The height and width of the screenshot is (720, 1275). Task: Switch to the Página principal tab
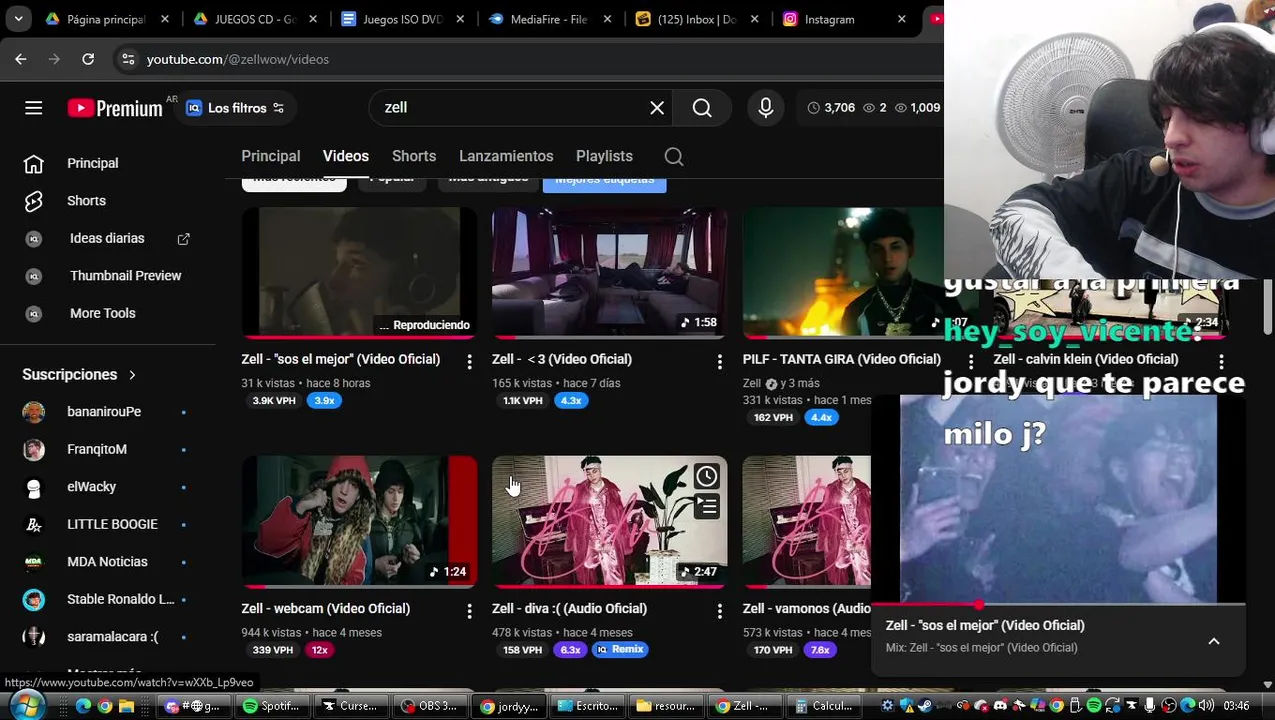[106, 19]
